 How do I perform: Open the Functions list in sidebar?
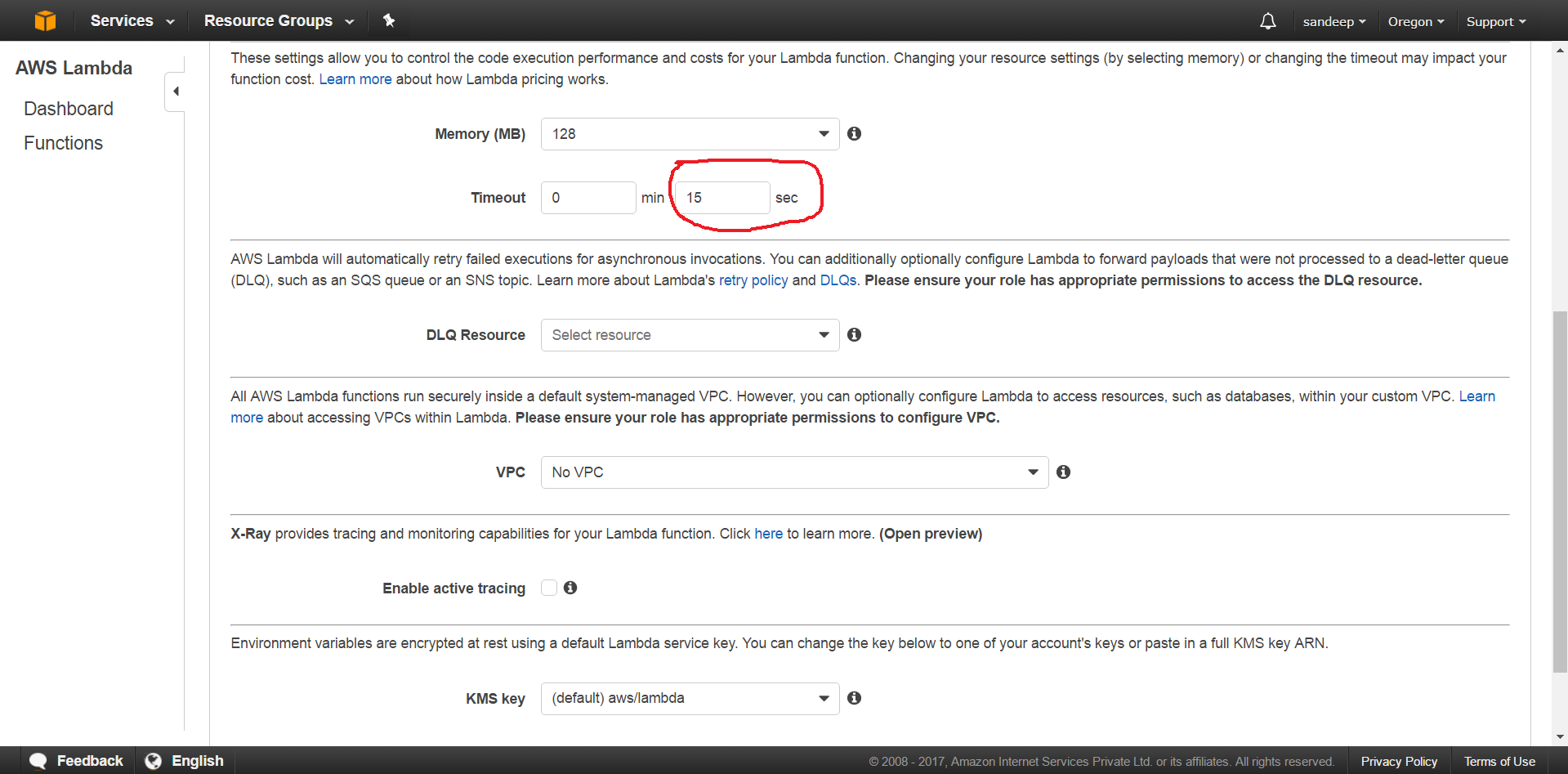[64, 143]
